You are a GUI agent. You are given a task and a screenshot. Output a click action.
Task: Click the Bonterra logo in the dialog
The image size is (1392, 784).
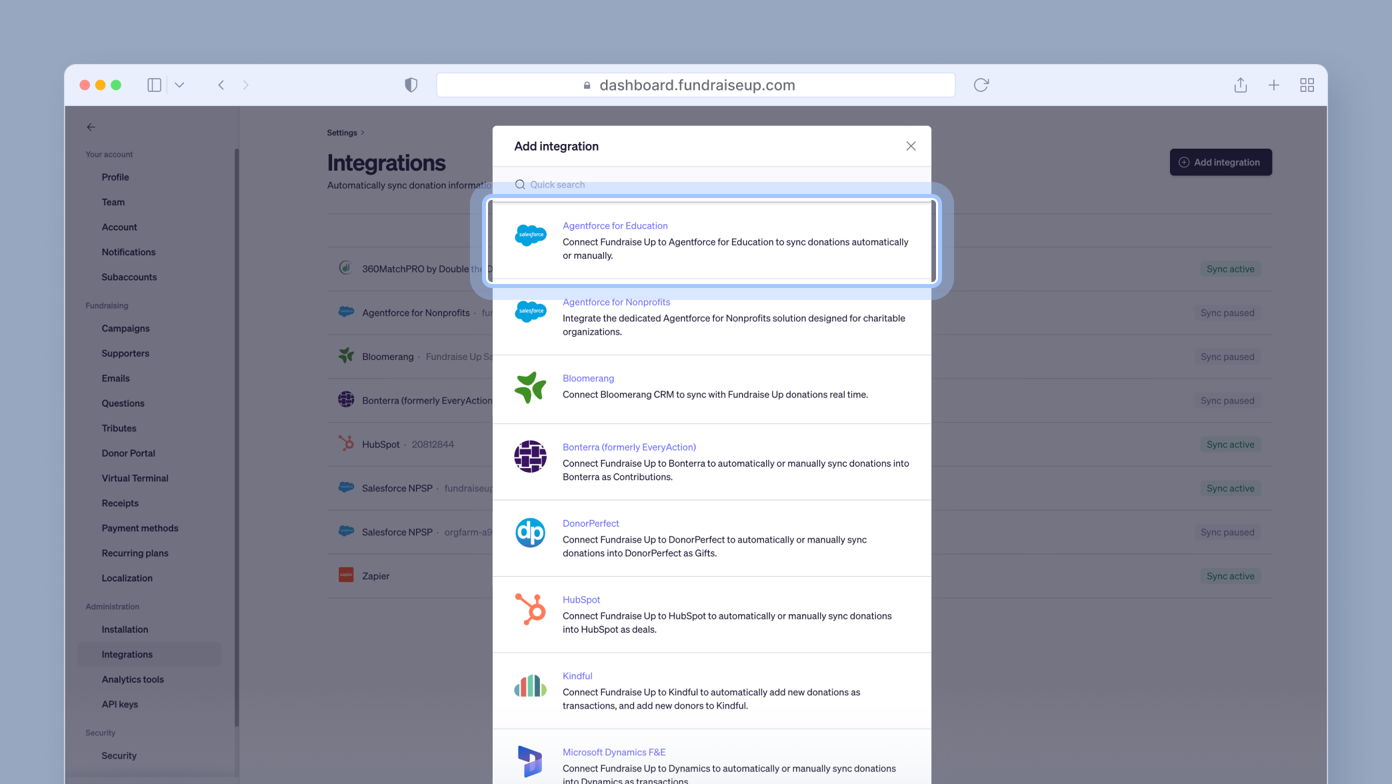tap(530, 457)
